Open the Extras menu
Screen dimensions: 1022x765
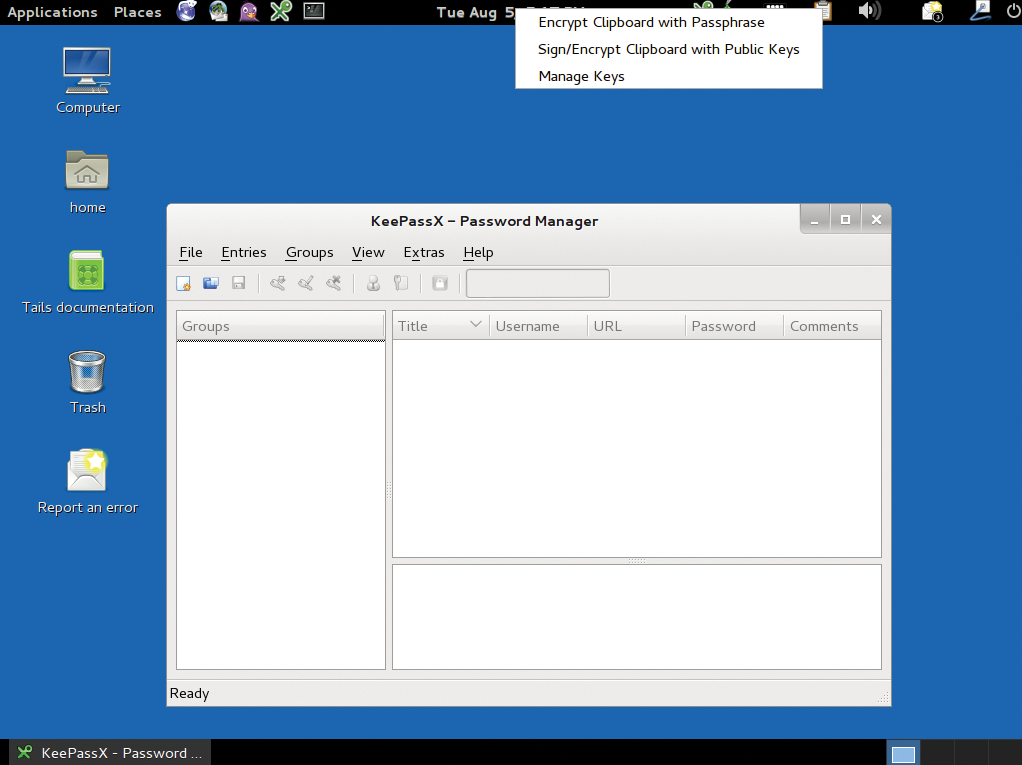(423, 252)
